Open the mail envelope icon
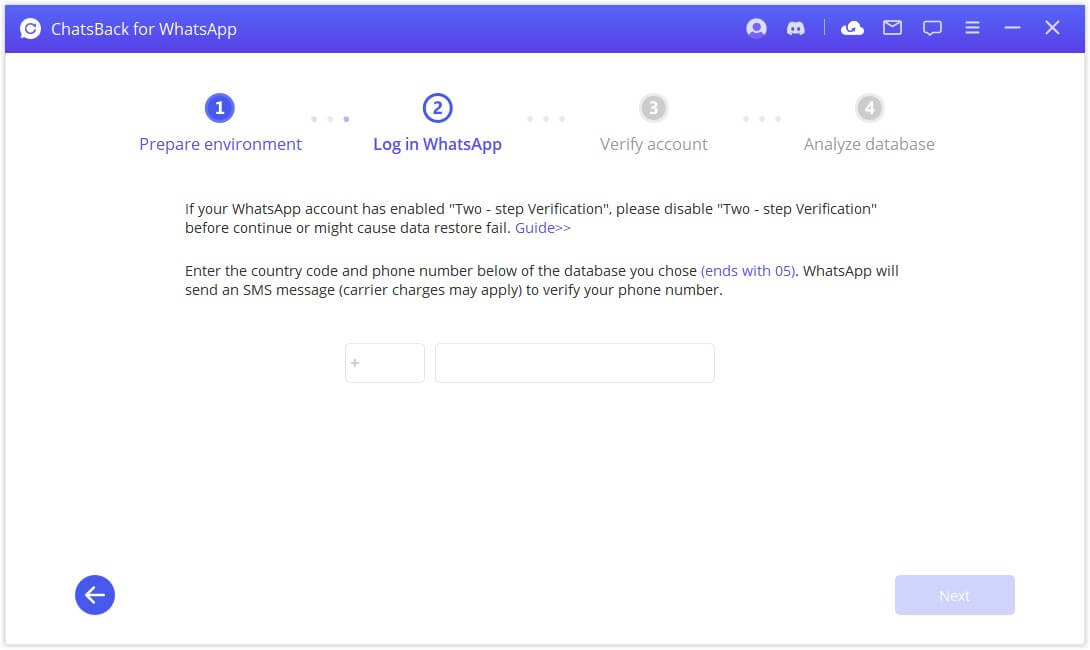1090x650 pixels. (893, 28)
